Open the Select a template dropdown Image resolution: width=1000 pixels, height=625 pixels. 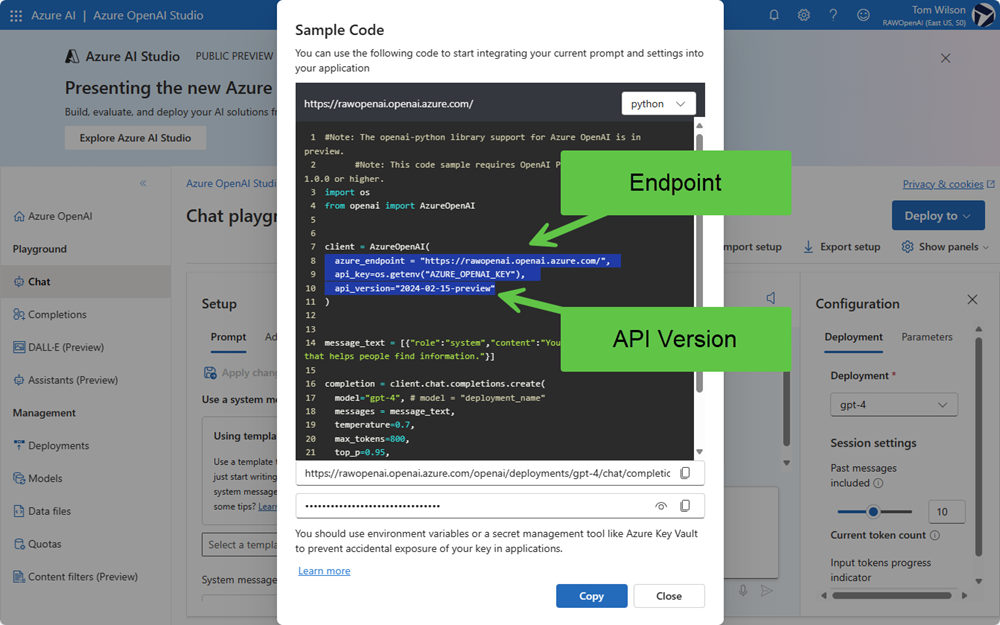tap(239, 545)
